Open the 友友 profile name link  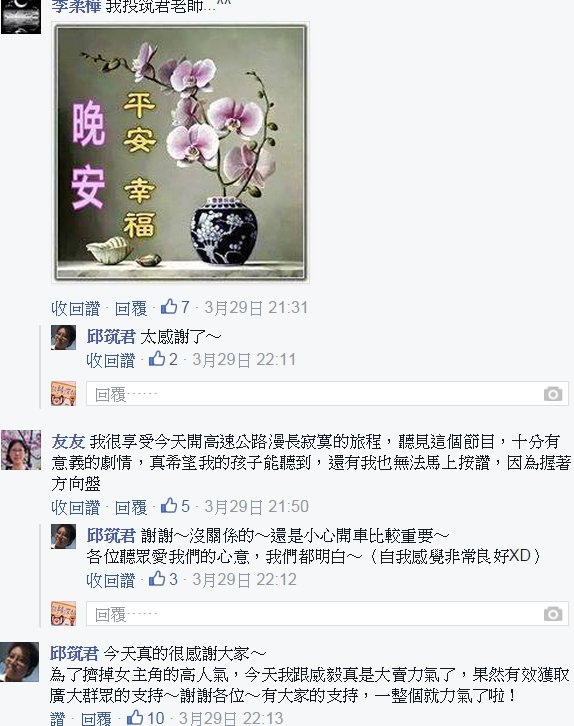click(68, 441)
